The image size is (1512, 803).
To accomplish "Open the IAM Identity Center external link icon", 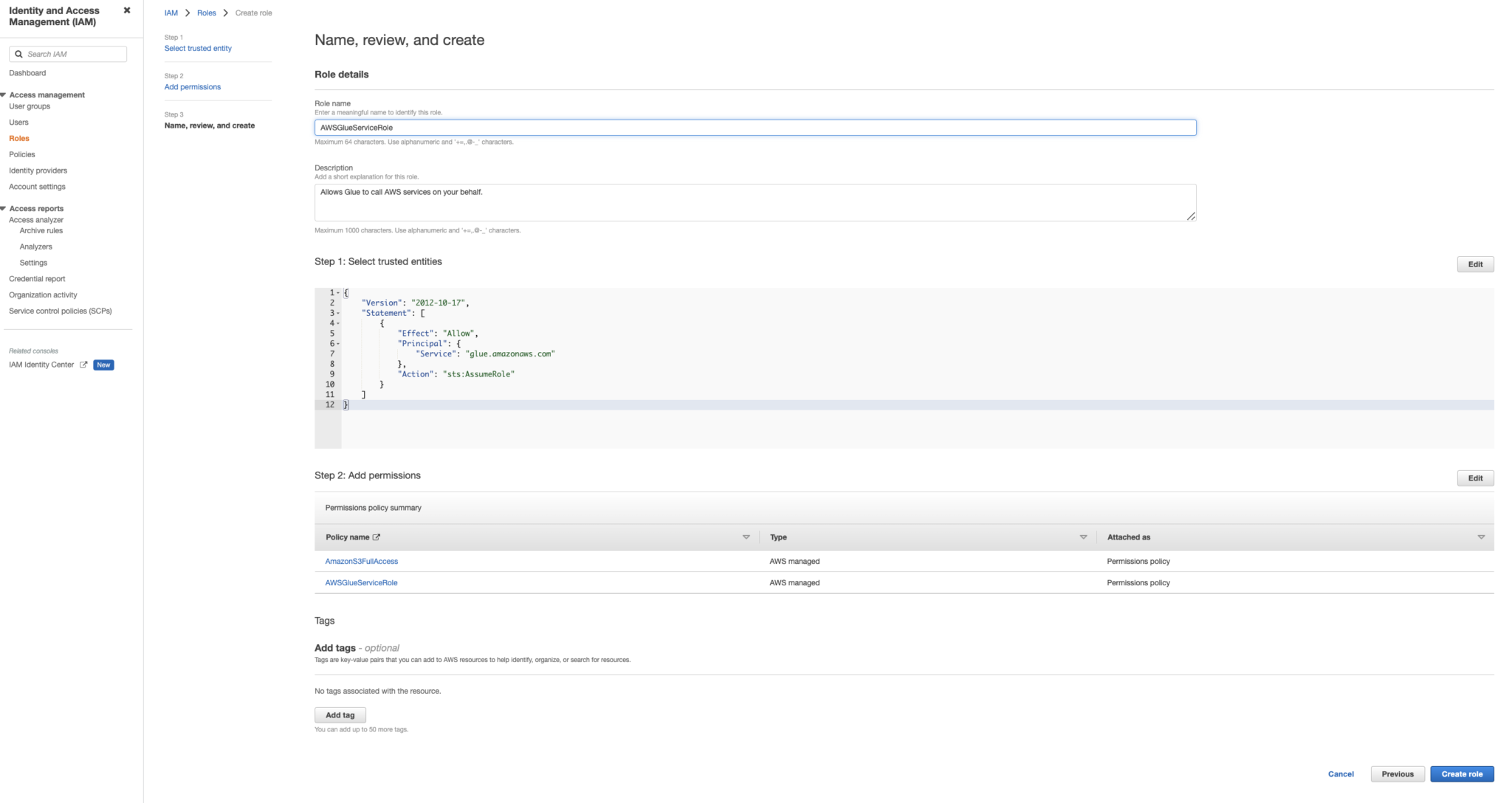I will coord(83,365).
